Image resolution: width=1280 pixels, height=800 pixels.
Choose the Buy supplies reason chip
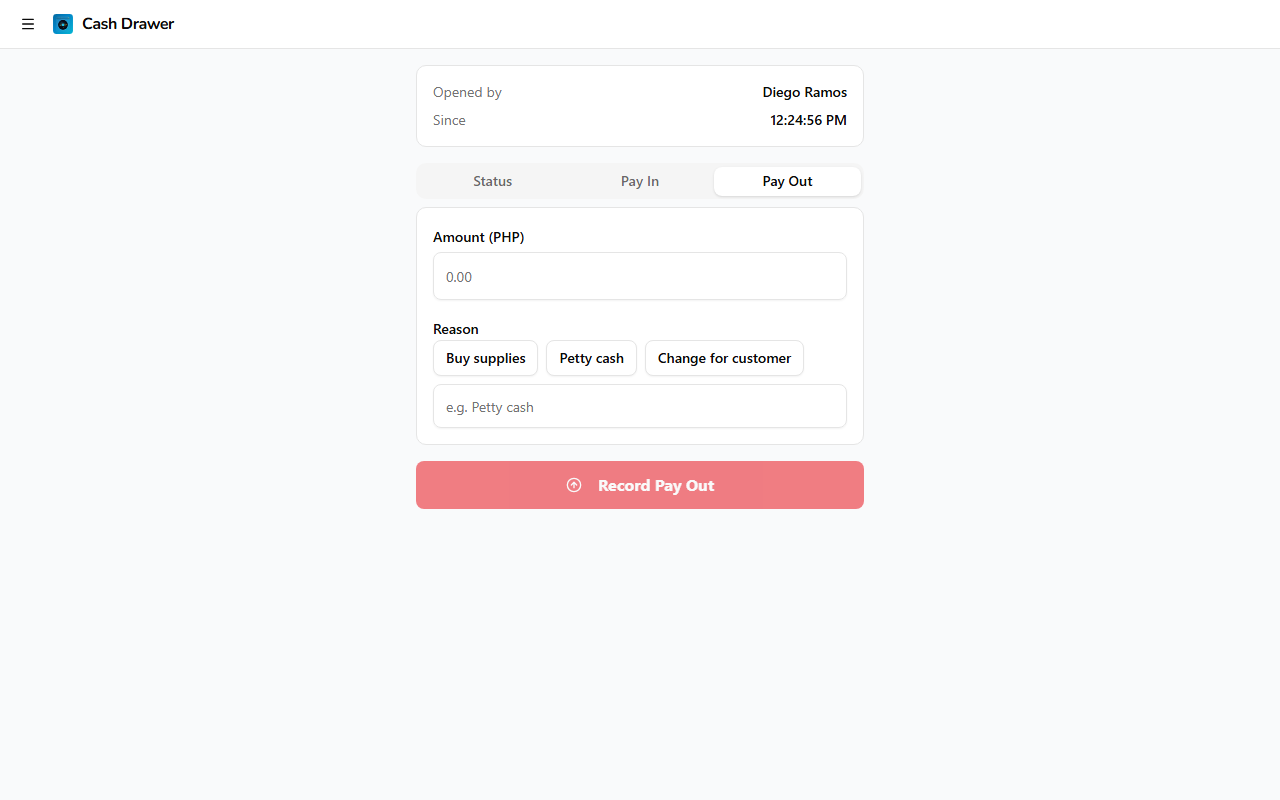pos(485,358)
